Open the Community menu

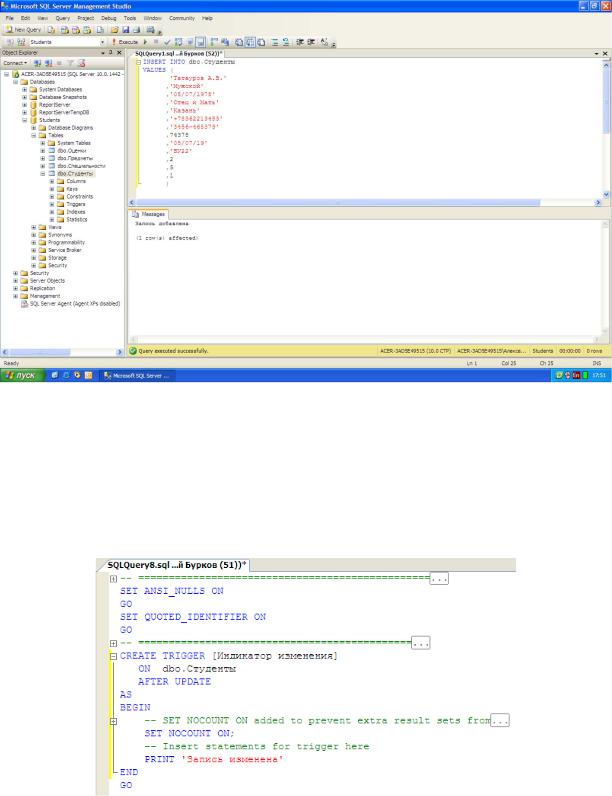(182, 18)
